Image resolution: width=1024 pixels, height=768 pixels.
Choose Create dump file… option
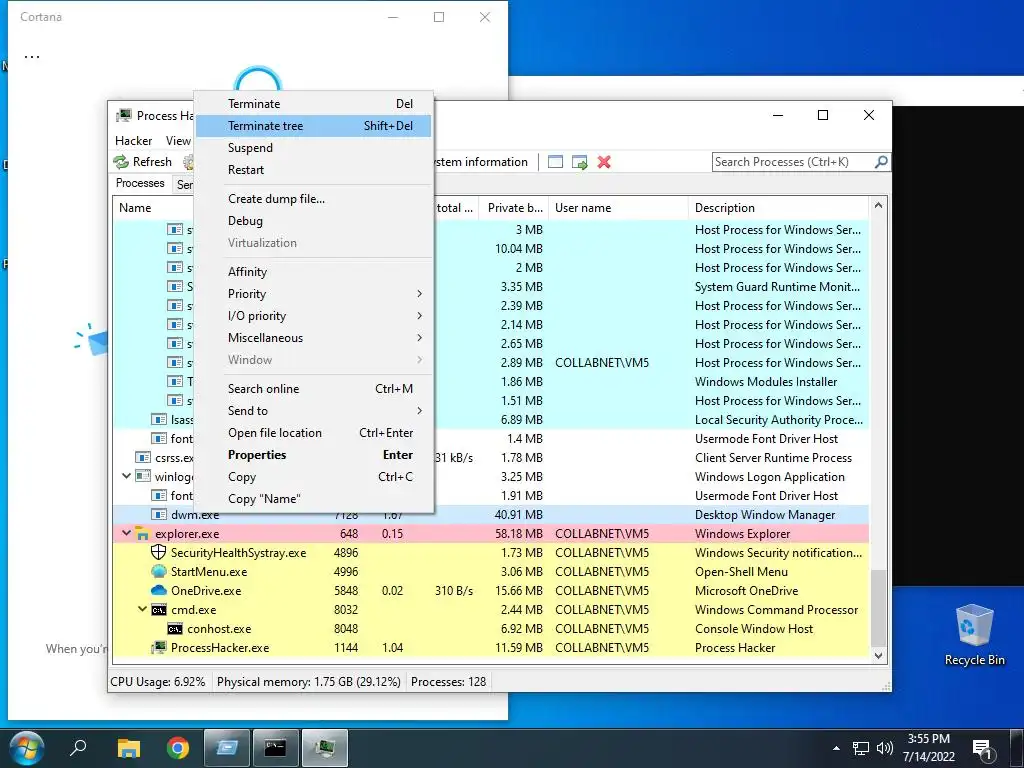(313, 199)
